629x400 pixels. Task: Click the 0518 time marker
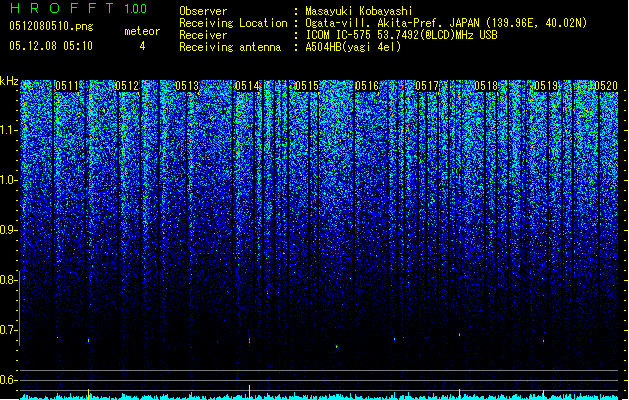pos(486,86)
